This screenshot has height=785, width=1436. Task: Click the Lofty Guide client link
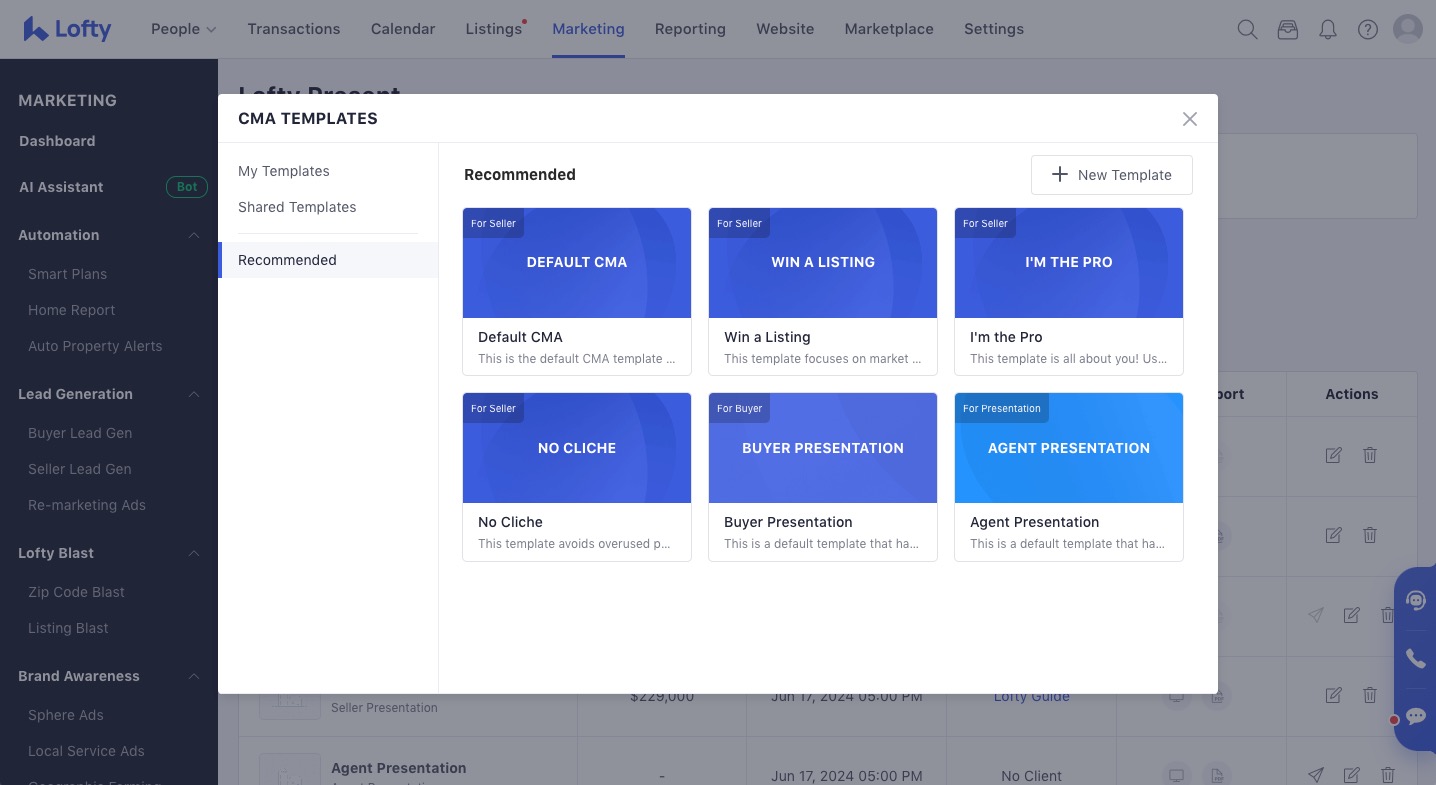(x=1031, y=696)
